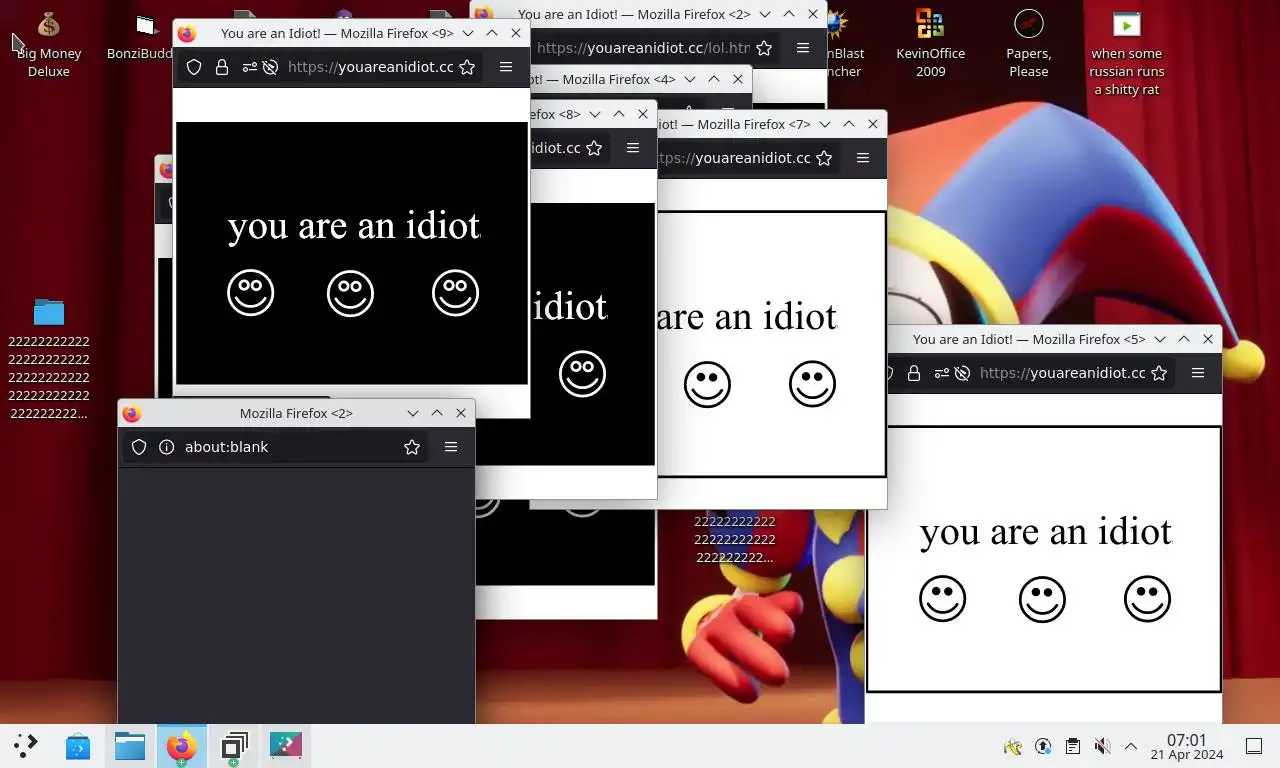Viewport: 1280px width, 768px height.
Task: Click 'you are an idiot' text in Firefox <5>
Action: click(1046, 532)
